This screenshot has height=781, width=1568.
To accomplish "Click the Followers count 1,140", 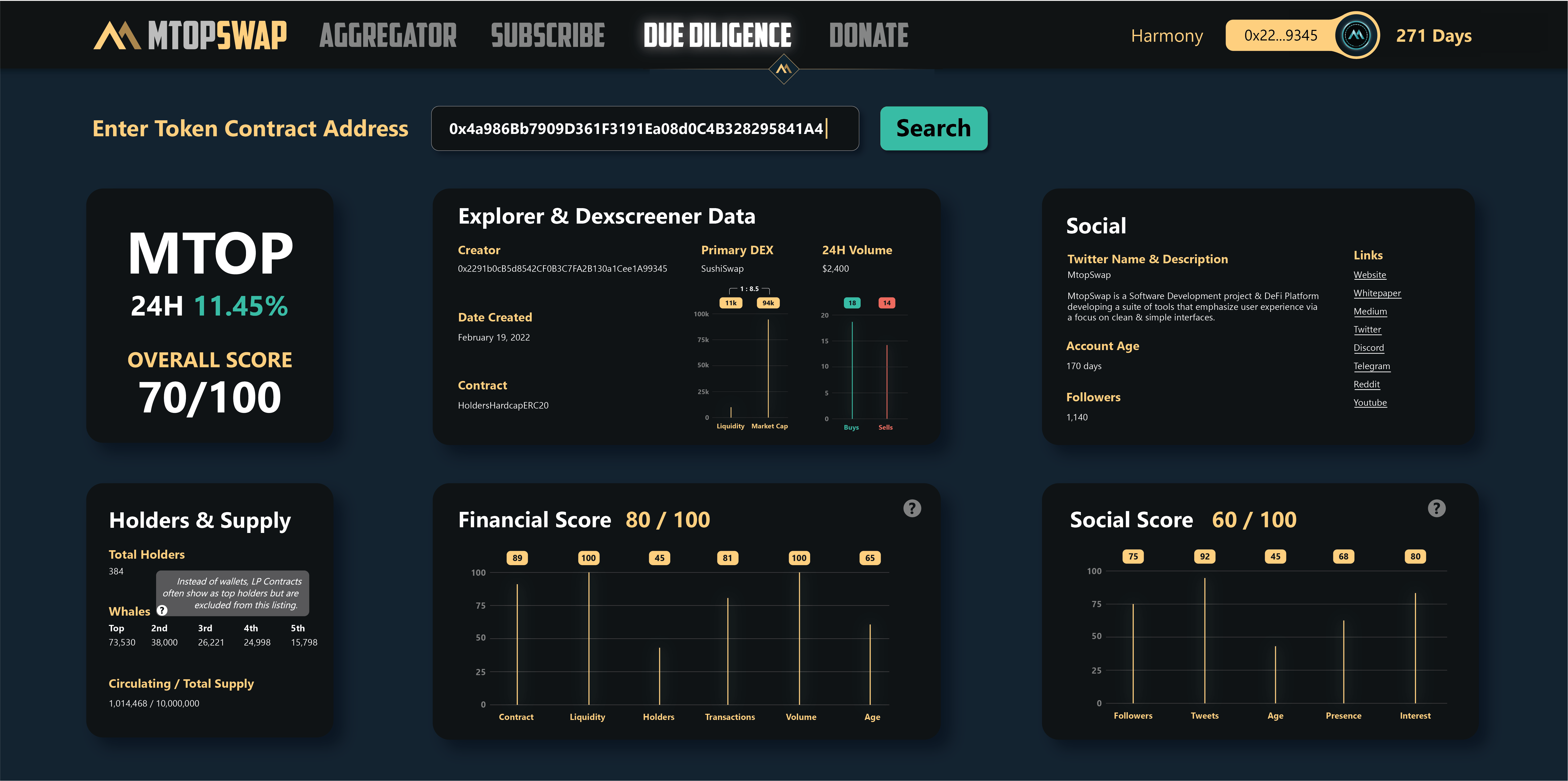I will click(x=1077, y=418).
